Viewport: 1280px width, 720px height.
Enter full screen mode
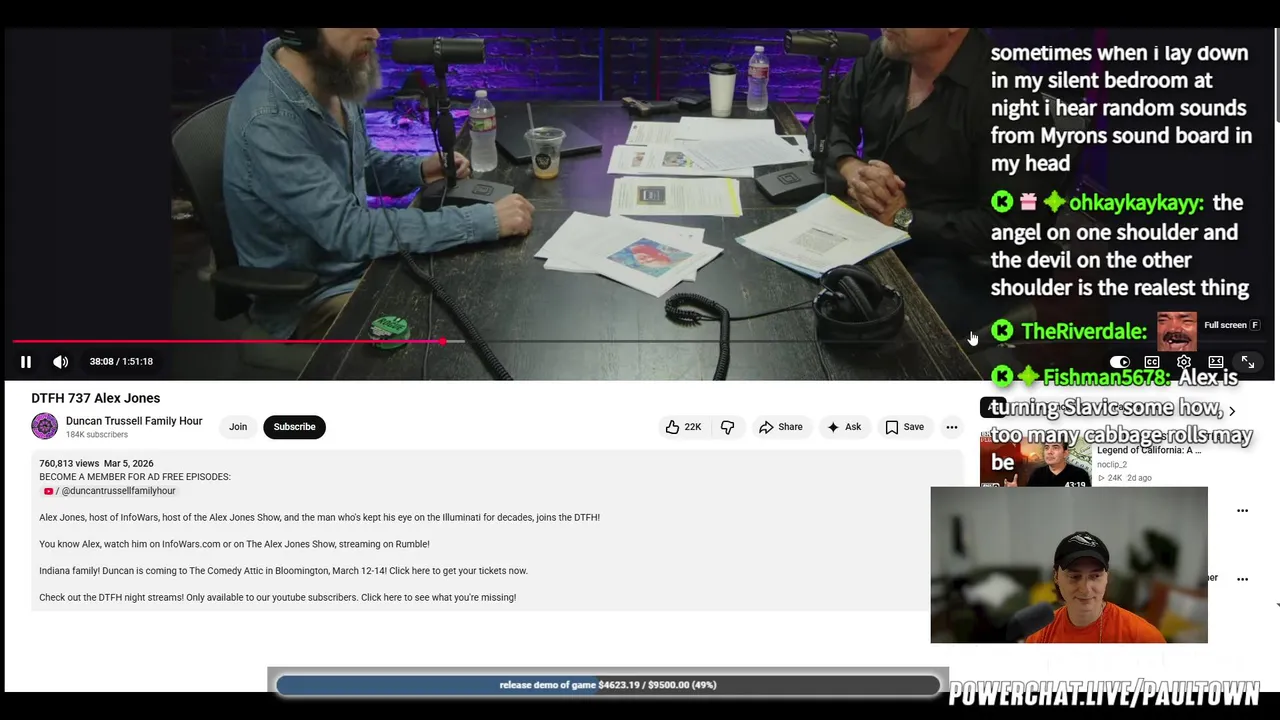[x=1248, y=362]
